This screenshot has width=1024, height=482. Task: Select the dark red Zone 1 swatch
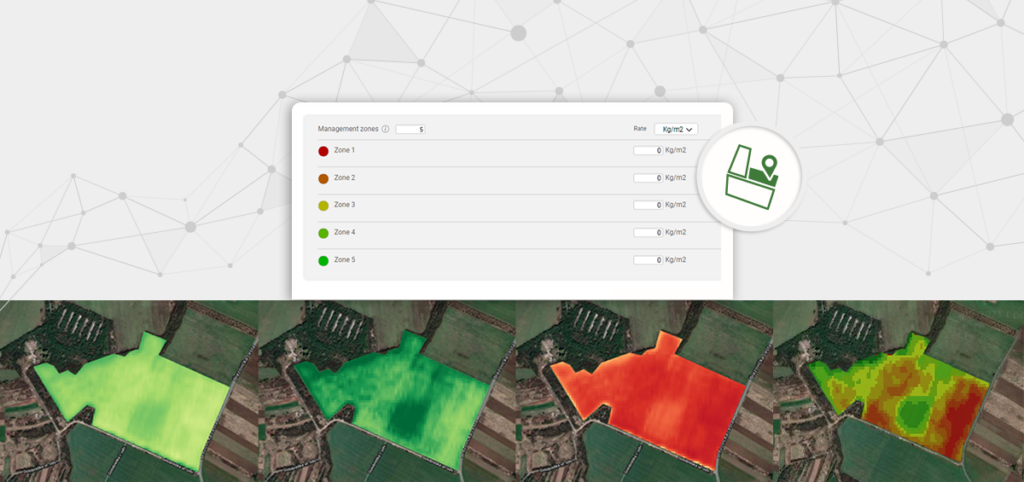tap(323, 151)
